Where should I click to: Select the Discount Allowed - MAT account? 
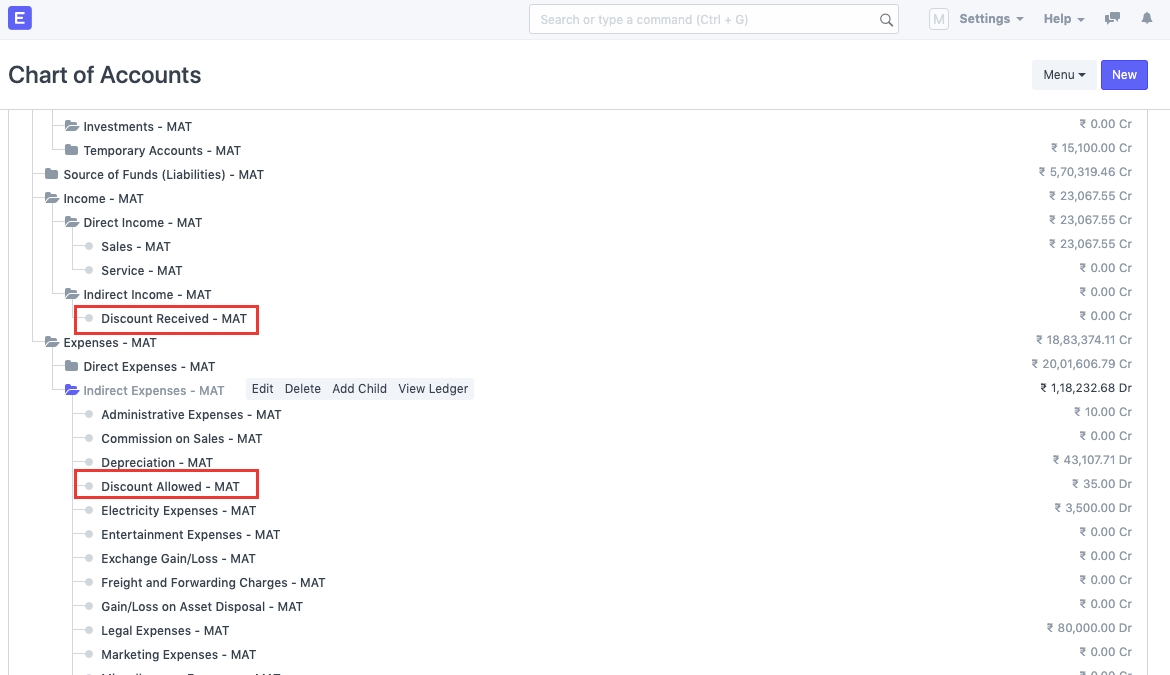(170, 487)
